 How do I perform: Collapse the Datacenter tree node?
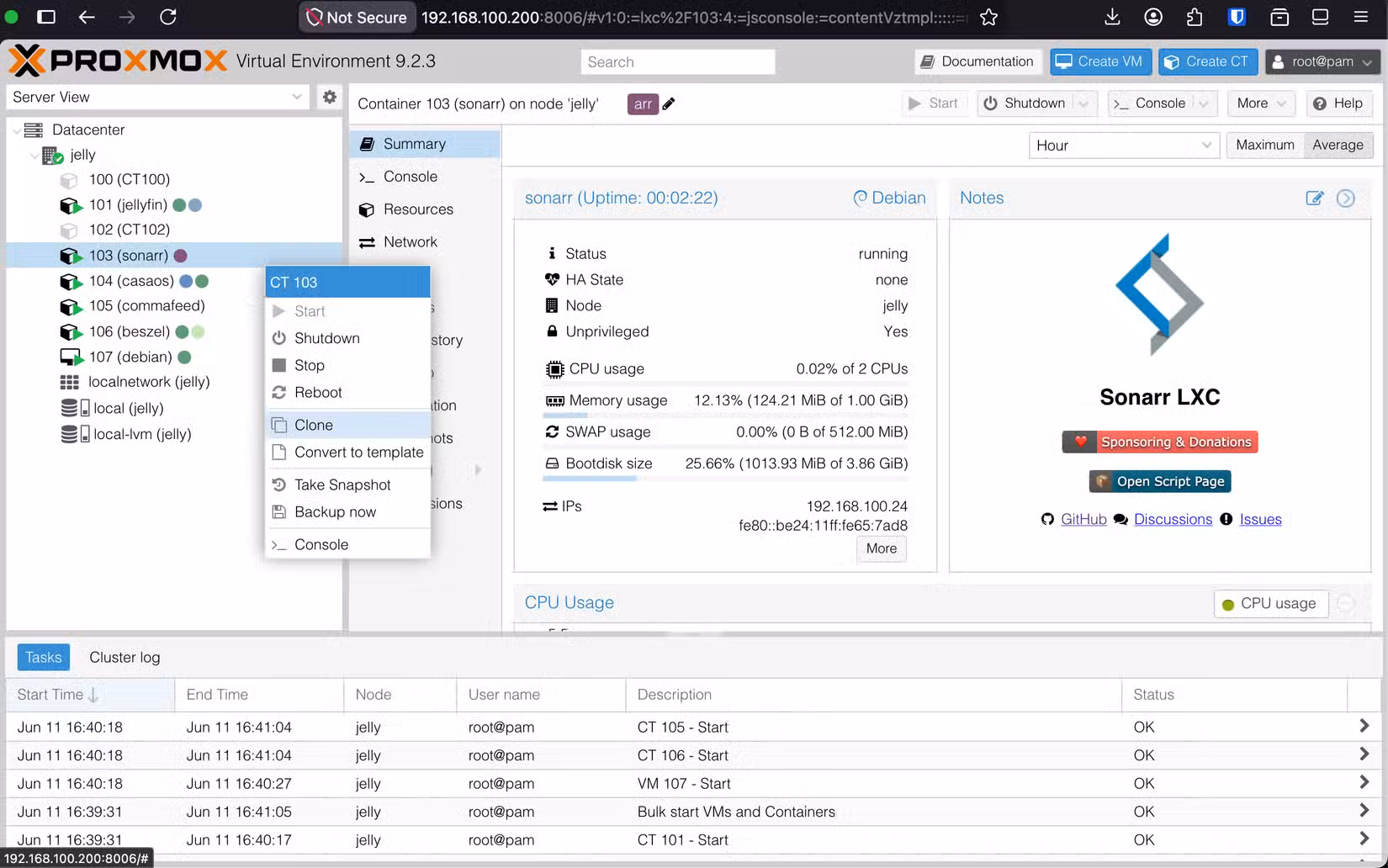[x=17, y=130]
